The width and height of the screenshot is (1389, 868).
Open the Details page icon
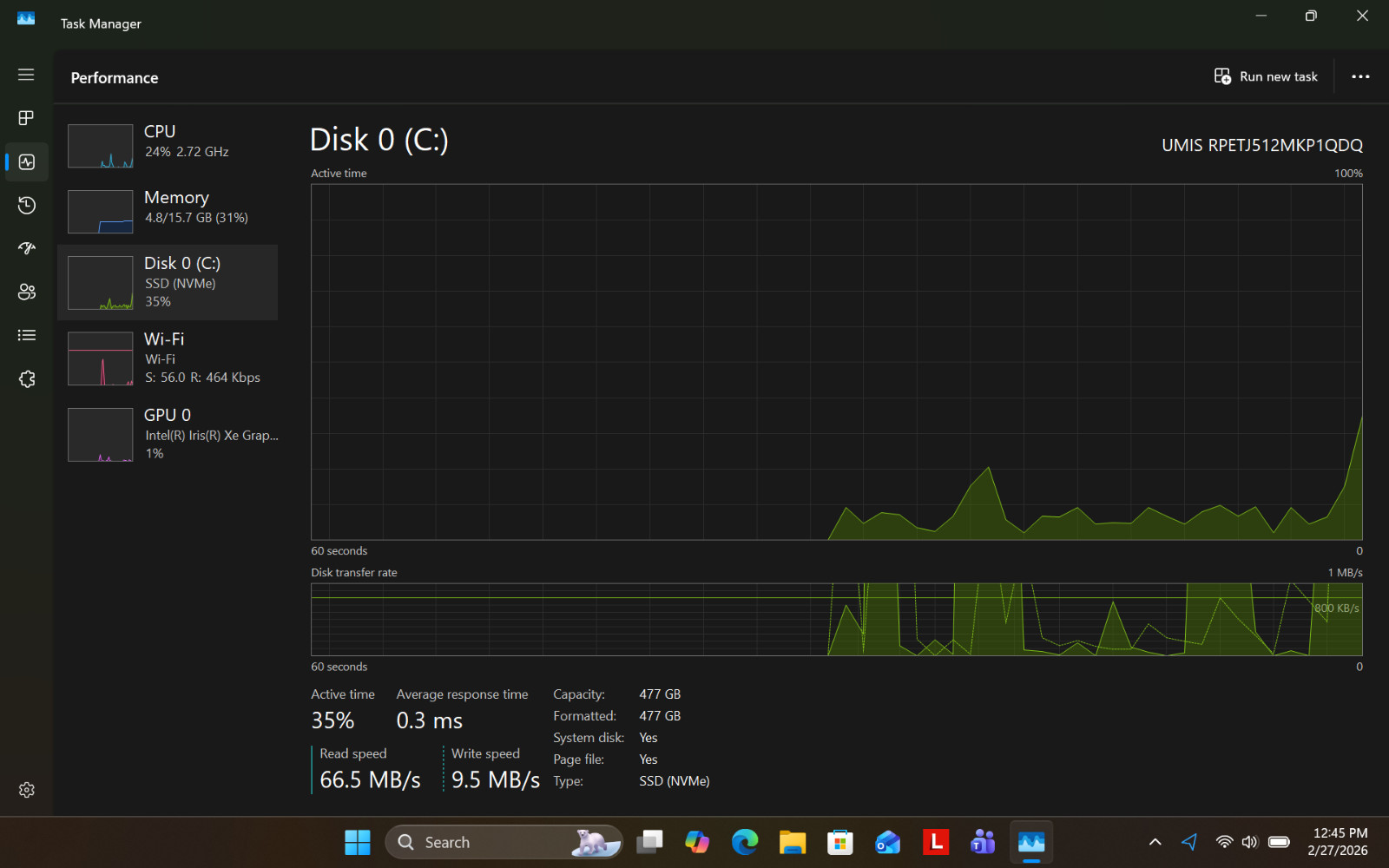[x=26, y=335]
